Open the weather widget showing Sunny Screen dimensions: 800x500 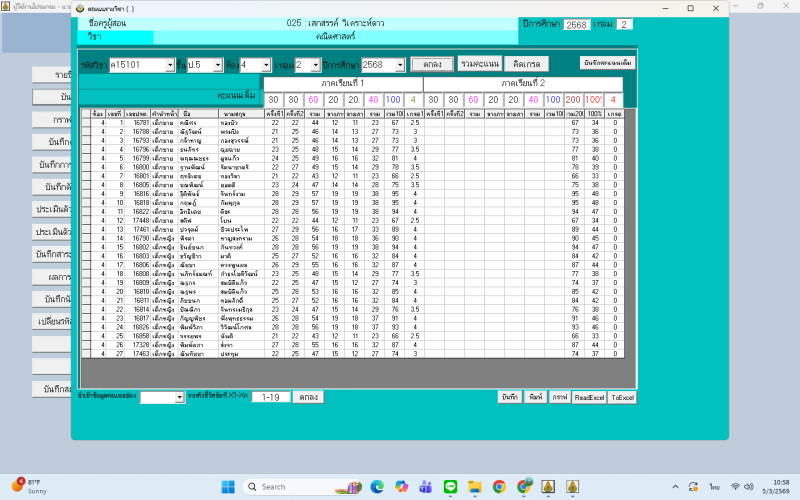[30, 487]
